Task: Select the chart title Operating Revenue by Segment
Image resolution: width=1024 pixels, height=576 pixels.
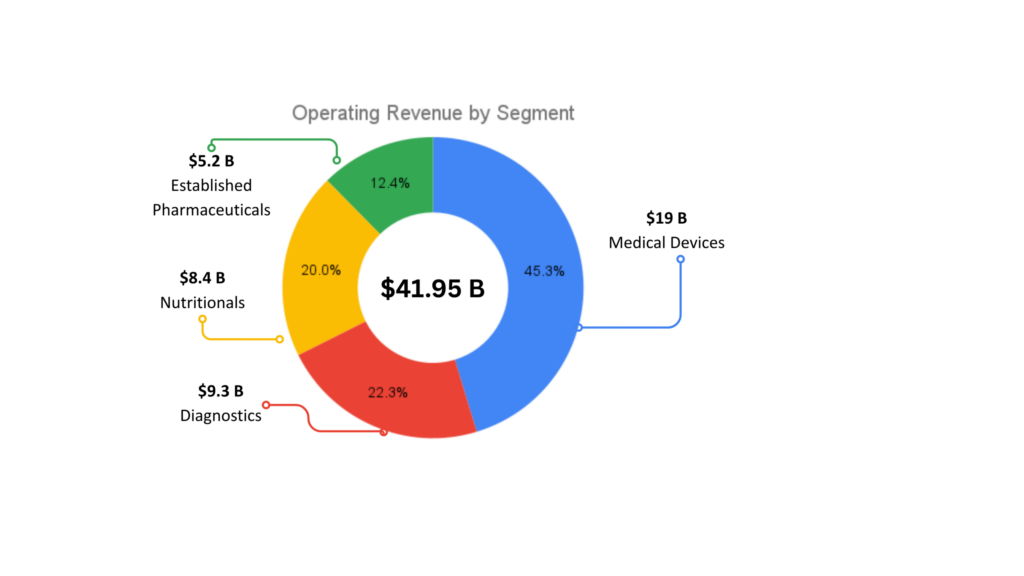Action: pyautogui.click(x=433, y=113)
